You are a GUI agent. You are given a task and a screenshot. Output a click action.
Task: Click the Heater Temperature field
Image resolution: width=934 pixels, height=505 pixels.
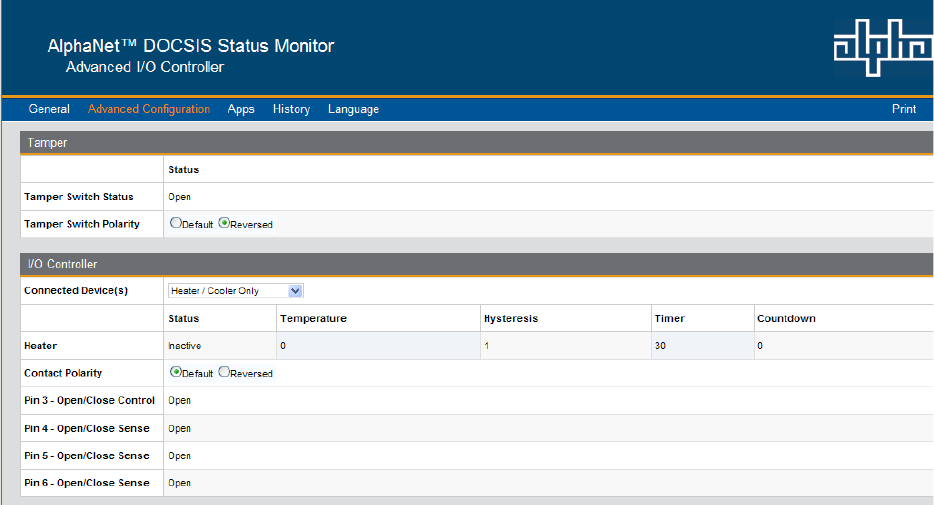pos(378,345)
